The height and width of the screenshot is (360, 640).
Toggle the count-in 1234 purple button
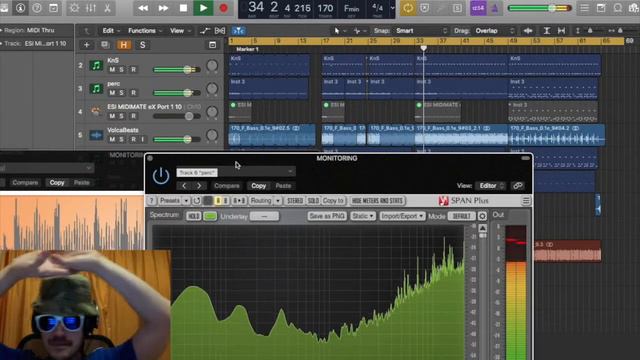478,8
